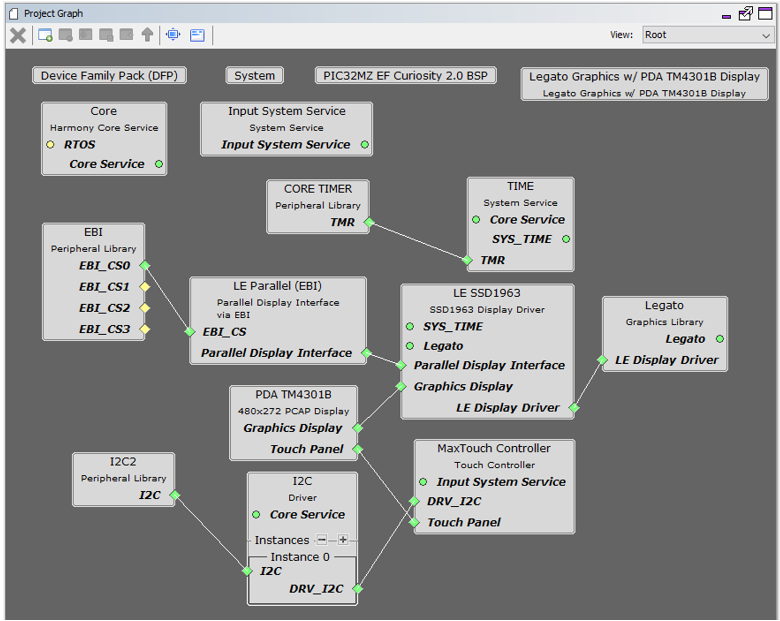Select the I2C2 block title
The height and width of the screenshot is (621, 780).
123,462
